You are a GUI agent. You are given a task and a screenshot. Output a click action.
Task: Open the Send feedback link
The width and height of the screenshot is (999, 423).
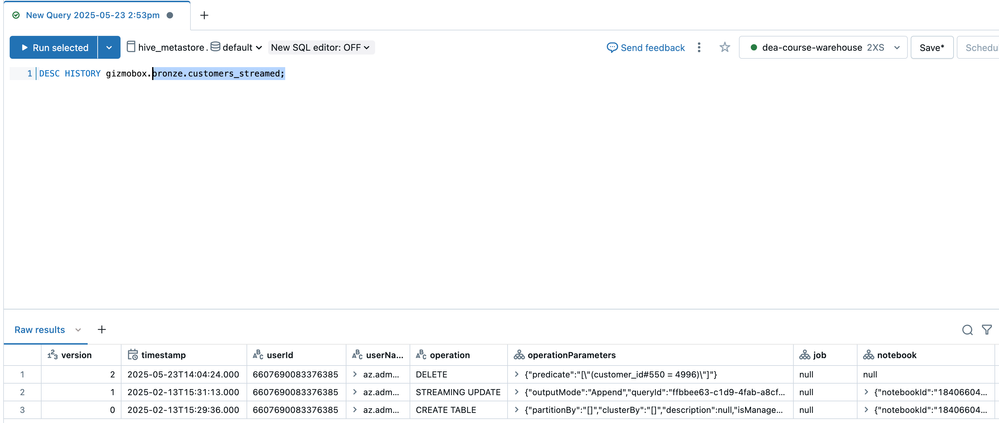pos(646,47)
